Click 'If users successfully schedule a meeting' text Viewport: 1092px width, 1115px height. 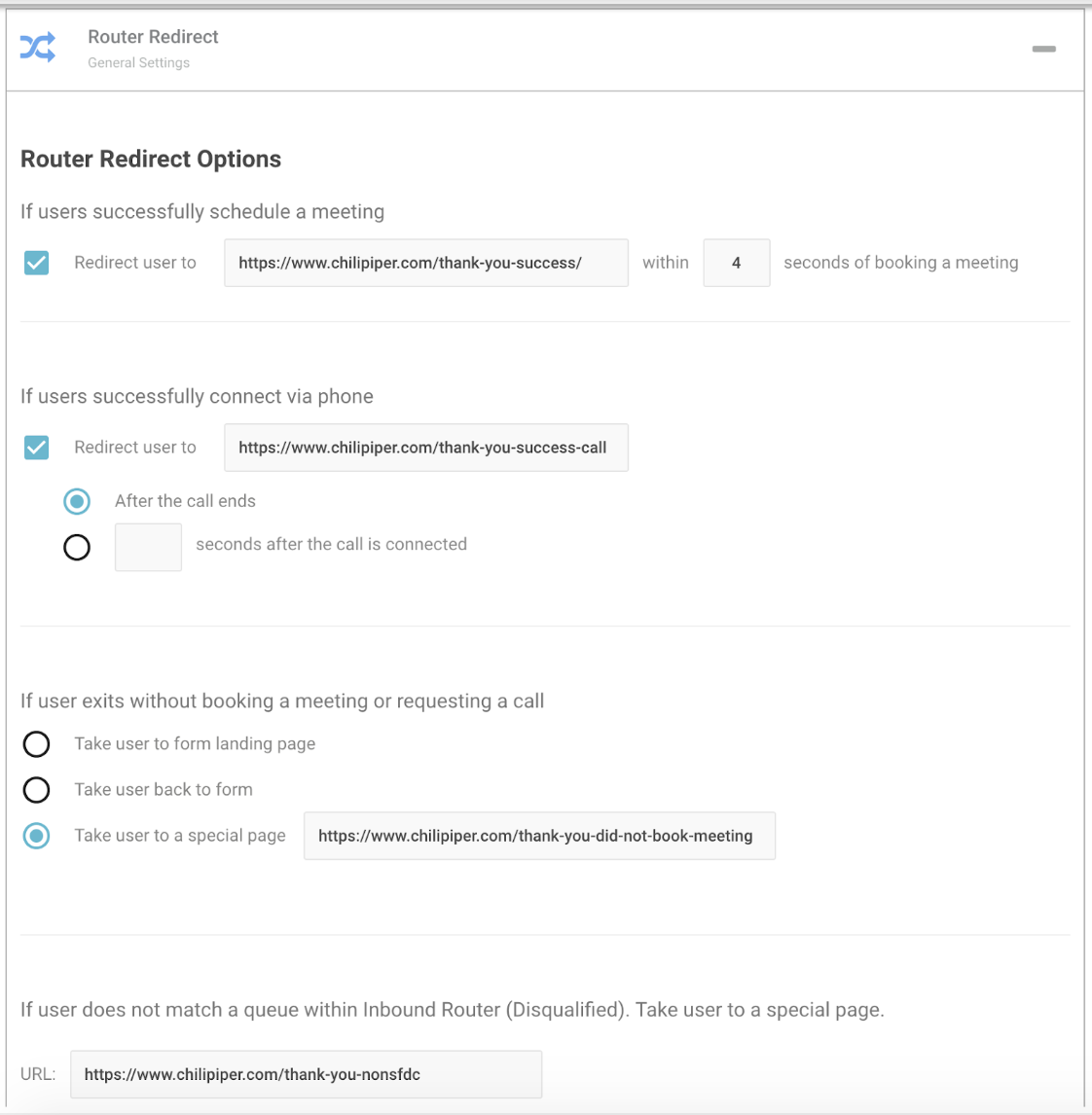(x=202, y=211)
